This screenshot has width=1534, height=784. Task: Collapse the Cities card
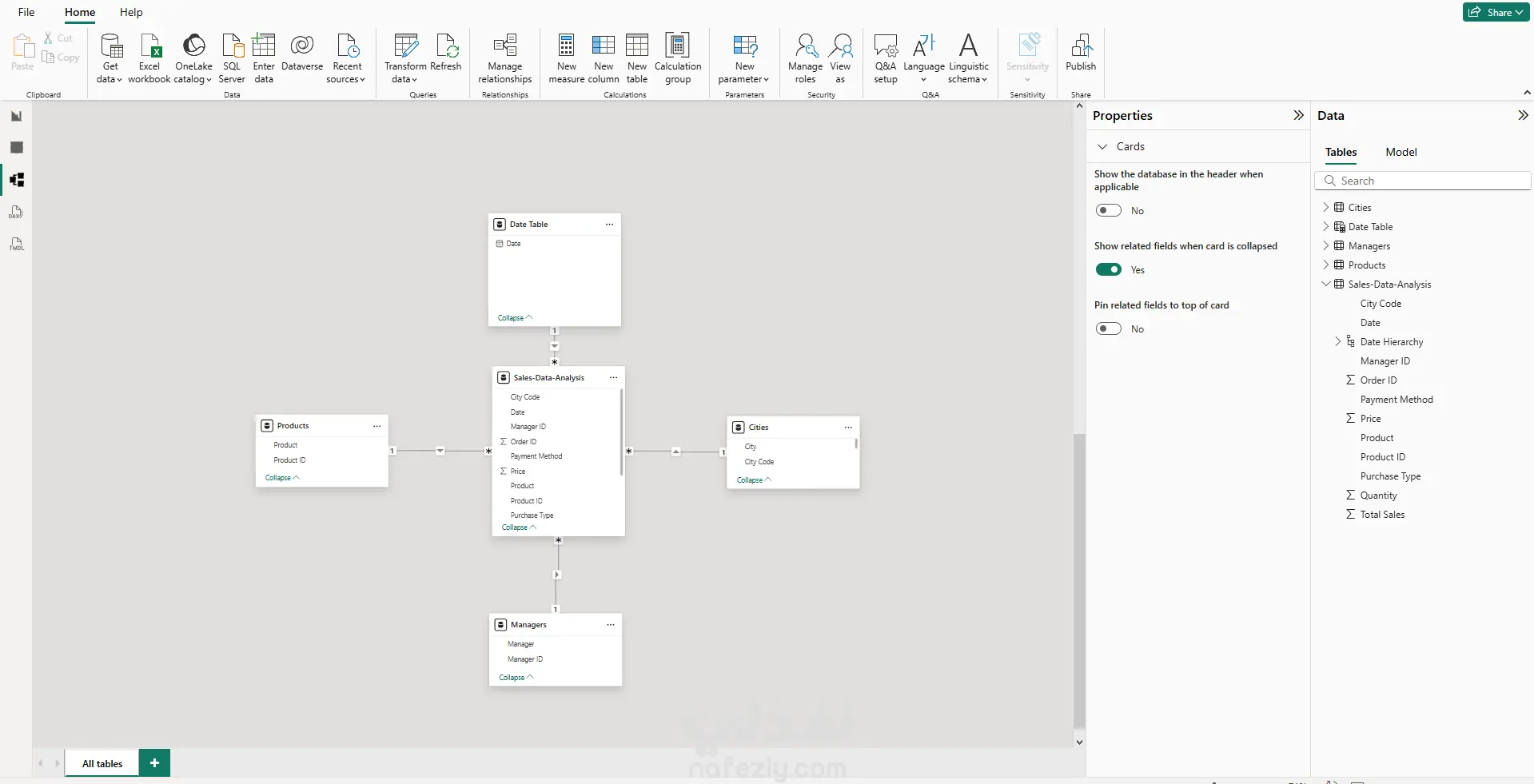tap(754, 480)
